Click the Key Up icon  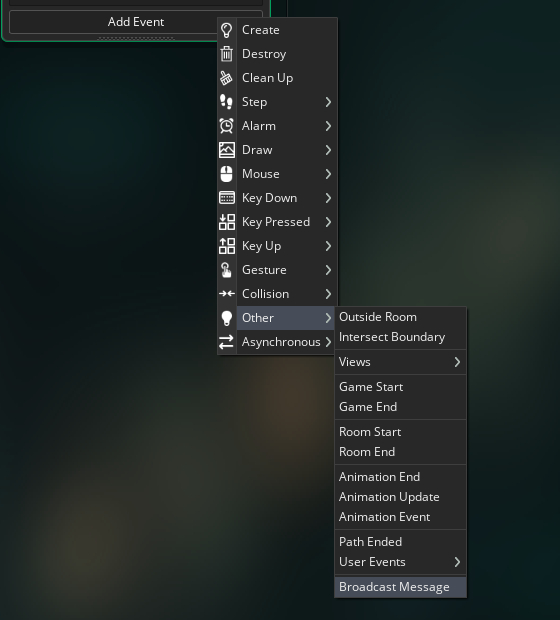227,246
